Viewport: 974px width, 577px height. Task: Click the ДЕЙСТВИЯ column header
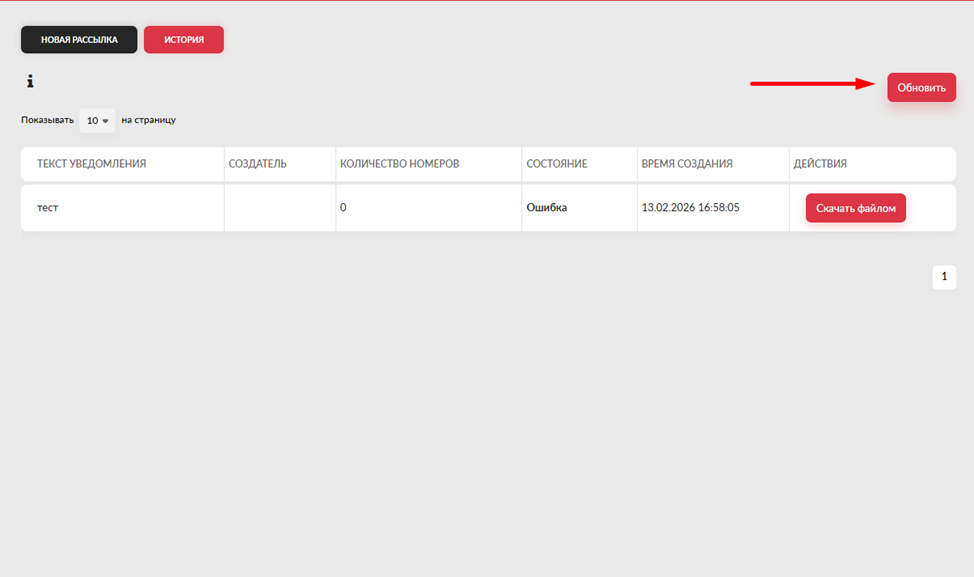820,164
